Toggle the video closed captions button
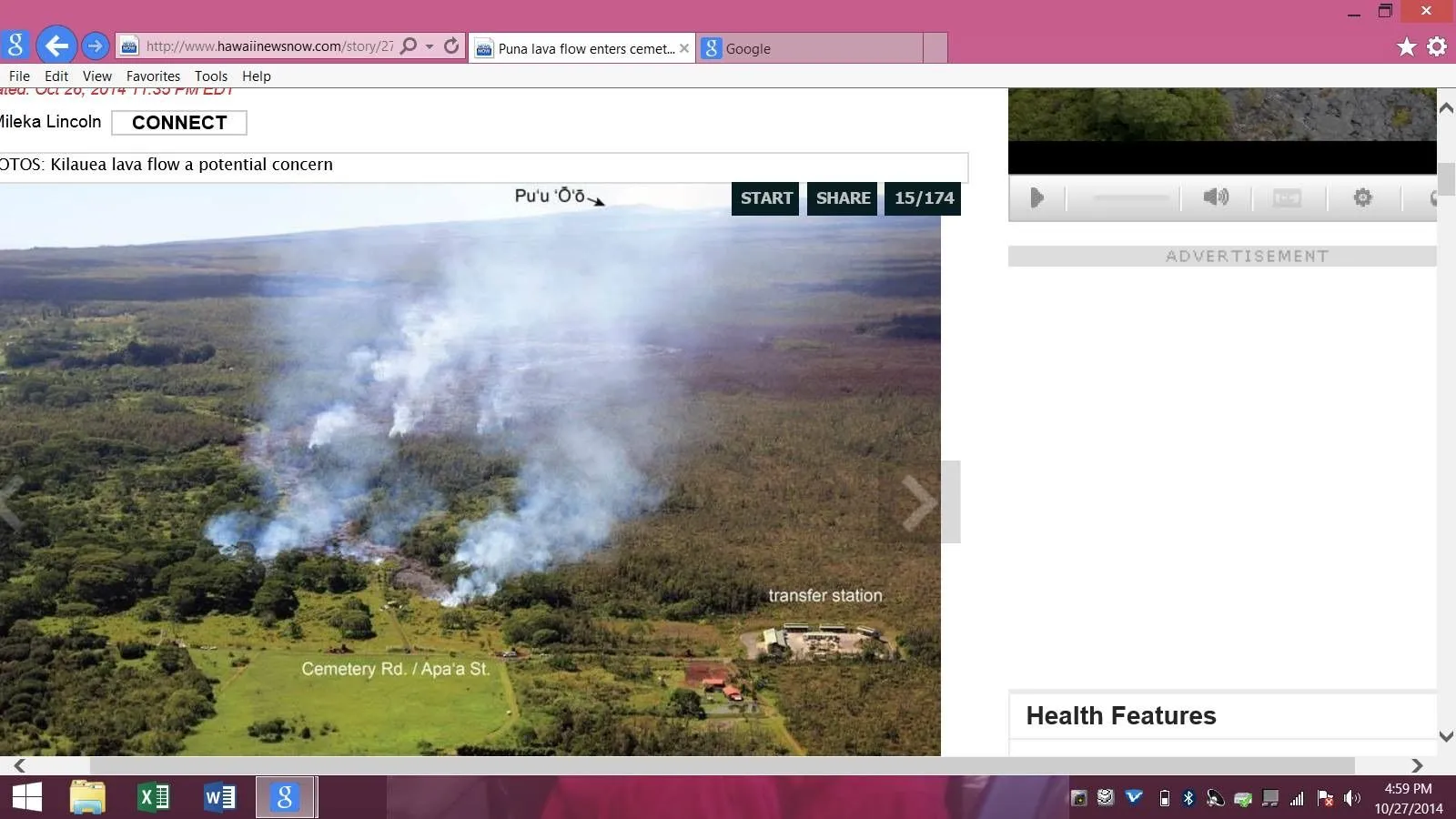The image size is (1456, 819). click(x=1287, y=197)
